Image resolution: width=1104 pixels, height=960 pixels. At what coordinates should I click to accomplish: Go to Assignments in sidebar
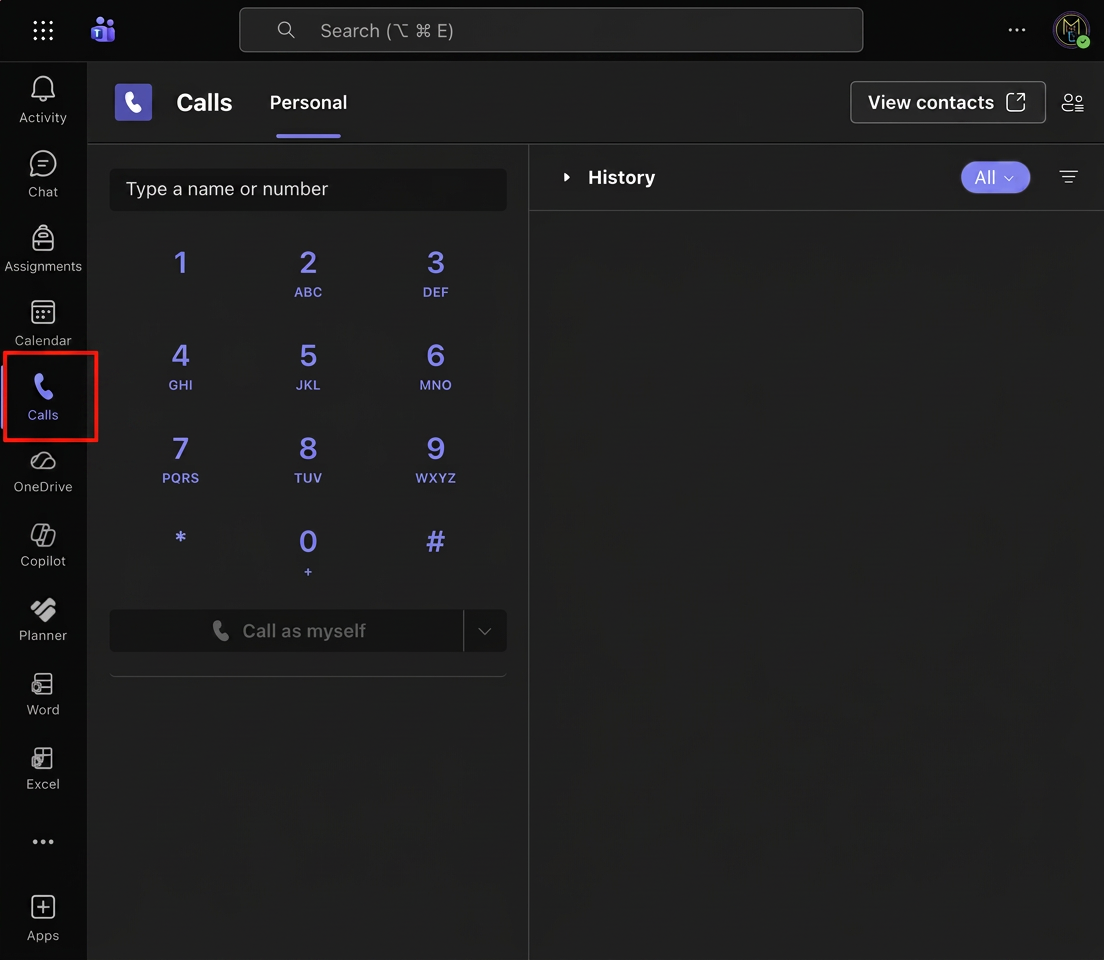(x=43, y=249)
